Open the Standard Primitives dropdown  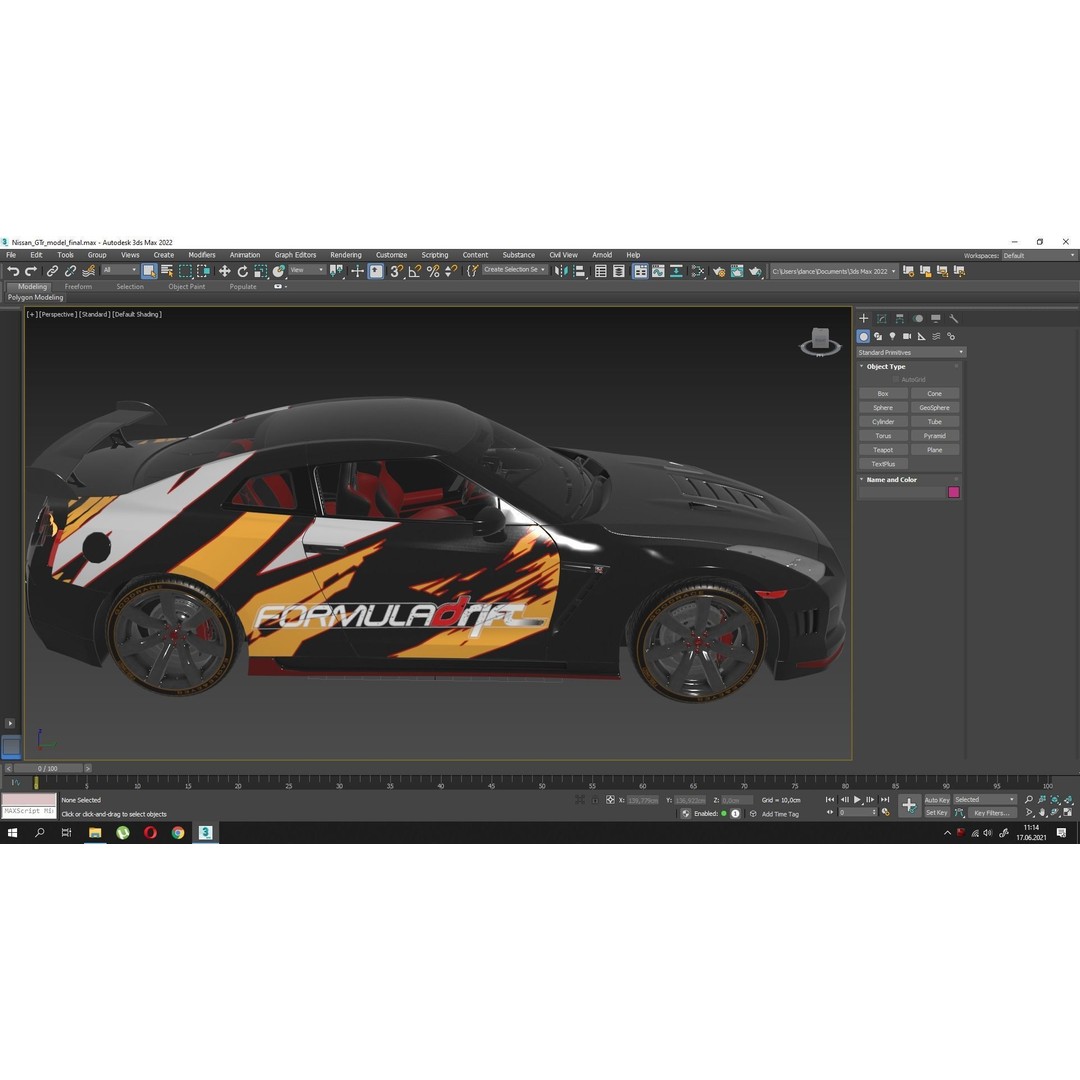pyautogui.click(x=911, y=353)
